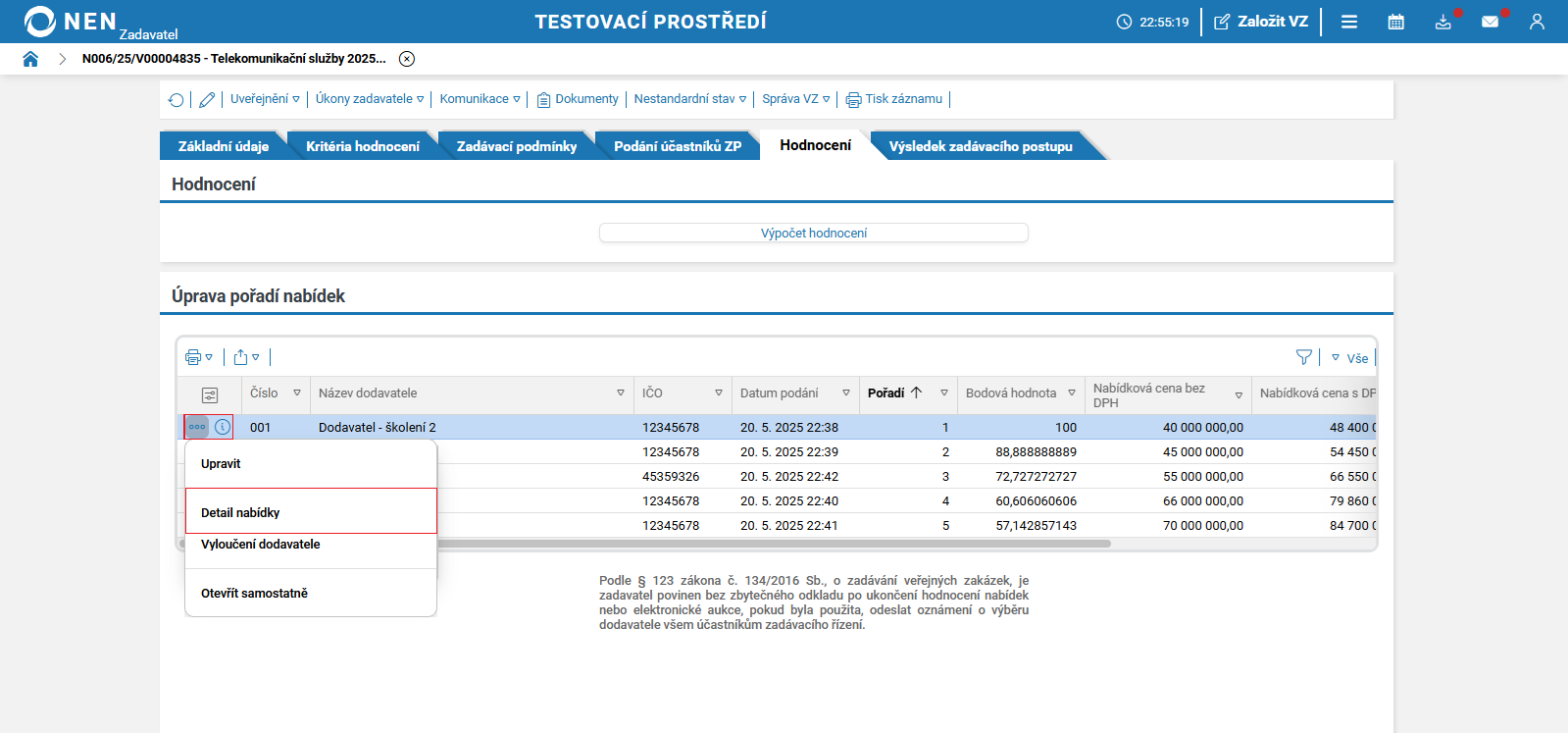Screen dimensions: 1568x733
Task: Choose Vyloučení dodavatele from context menu
Action: [311, 545]
